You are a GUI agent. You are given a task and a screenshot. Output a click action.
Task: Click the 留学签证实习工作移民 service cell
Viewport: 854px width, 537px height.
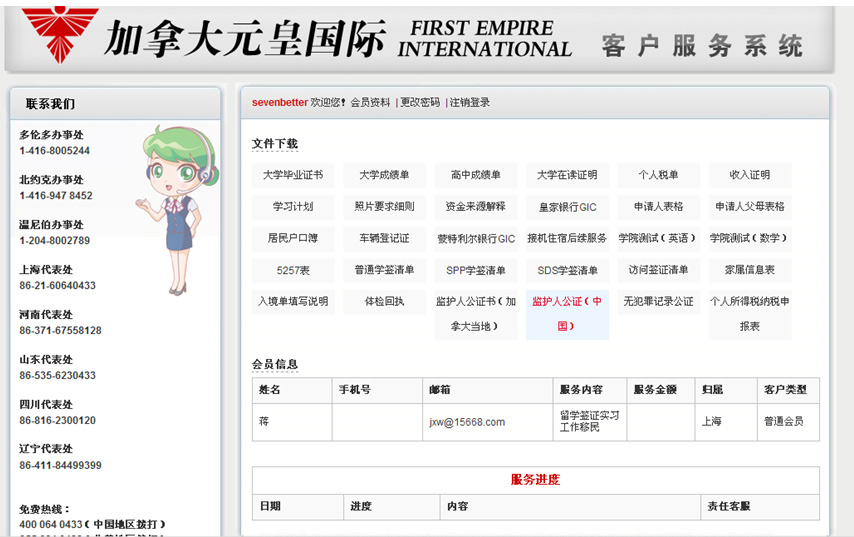tap(590, 422)
